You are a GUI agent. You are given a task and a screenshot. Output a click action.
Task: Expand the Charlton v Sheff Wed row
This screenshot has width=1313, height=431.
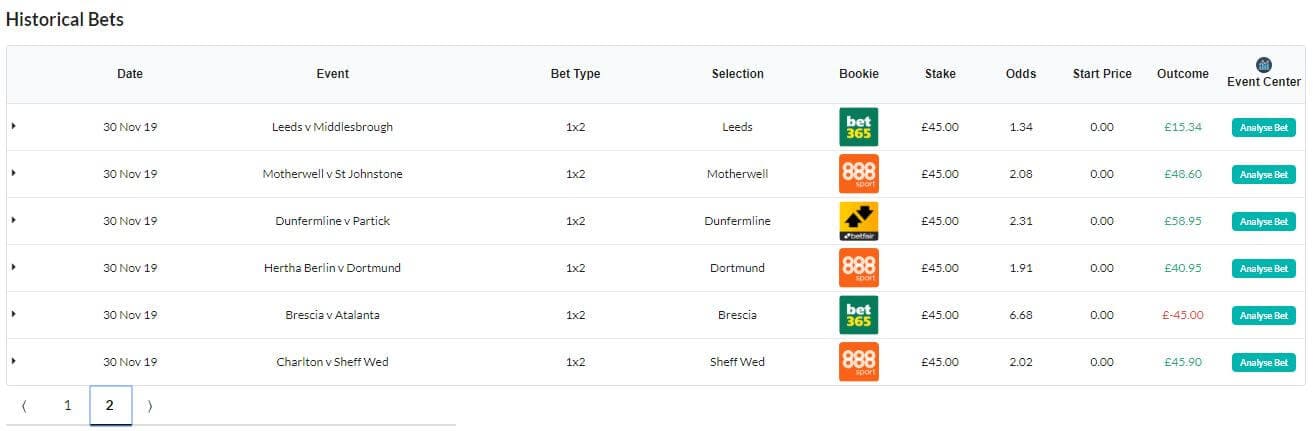(14, 361)
